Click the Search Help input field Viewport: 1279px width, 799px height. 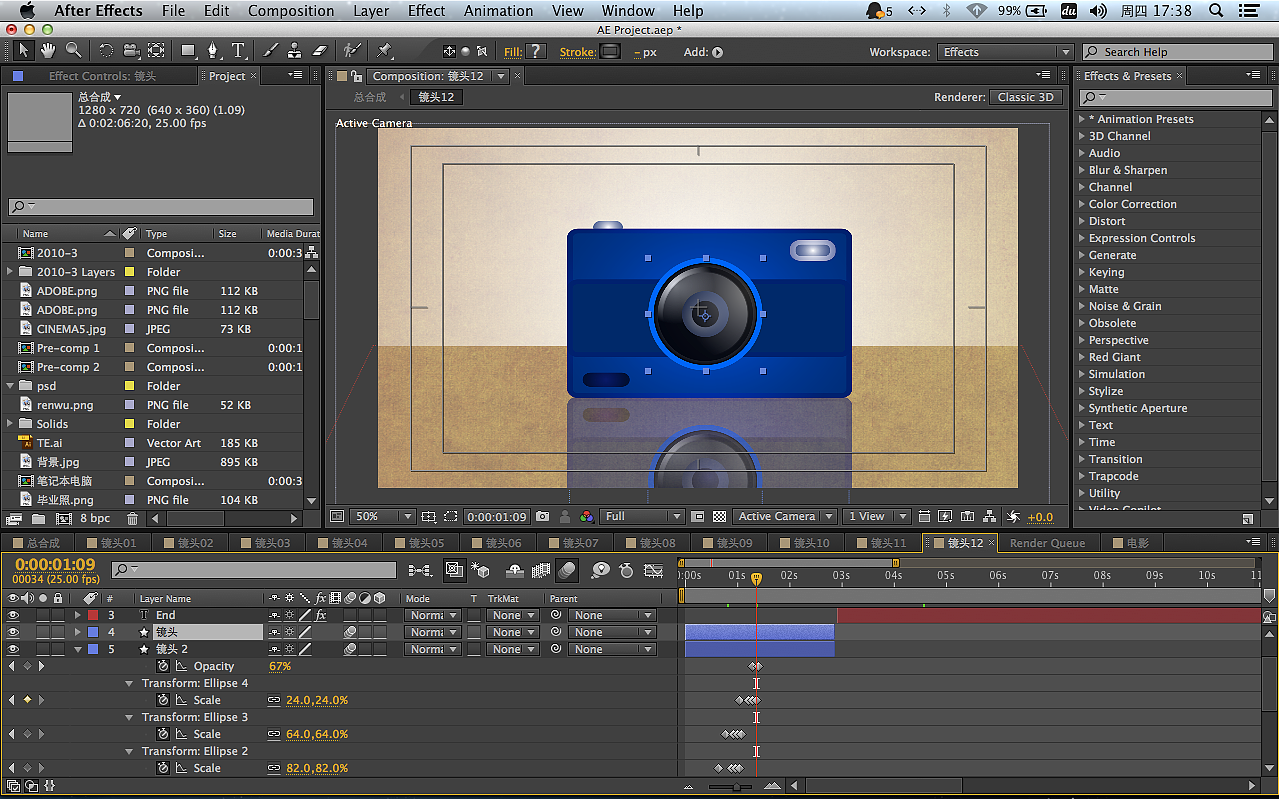(1180, 52)
